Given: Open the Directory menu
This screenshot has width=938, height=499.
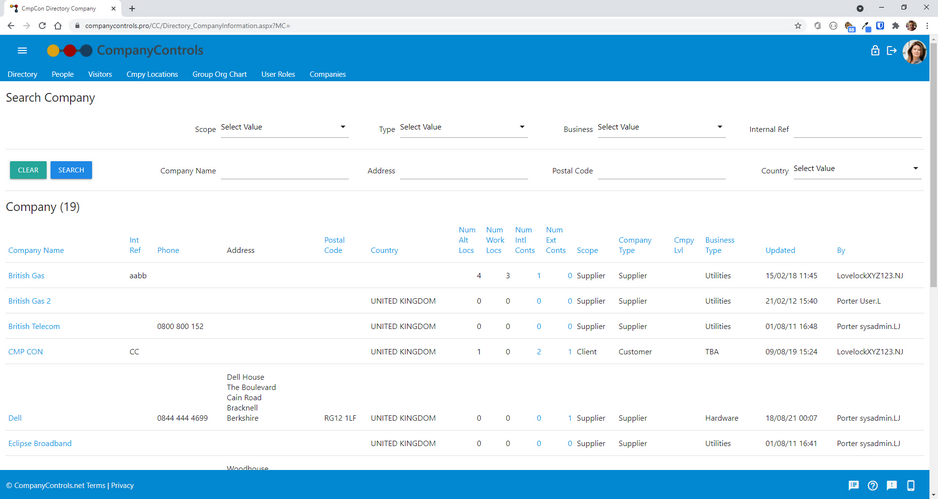Looking at the screenshot, I should [x=22, y=74].
